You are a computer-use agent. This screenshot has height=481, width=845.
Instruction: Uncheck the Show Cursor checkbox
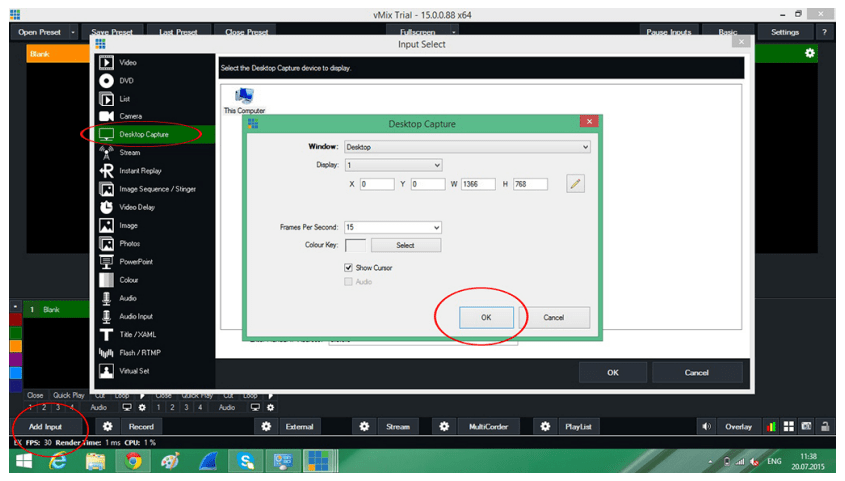point(349,268)
